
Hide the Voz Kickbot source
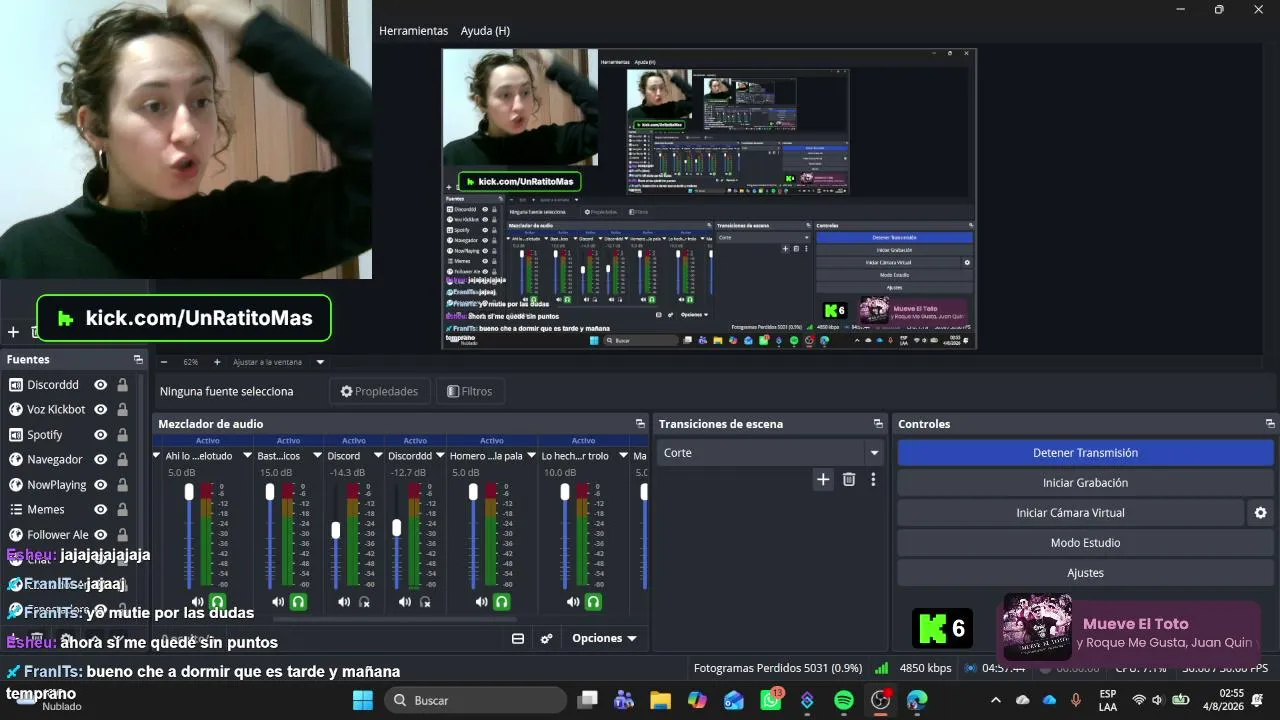click(x=101, y=409)
